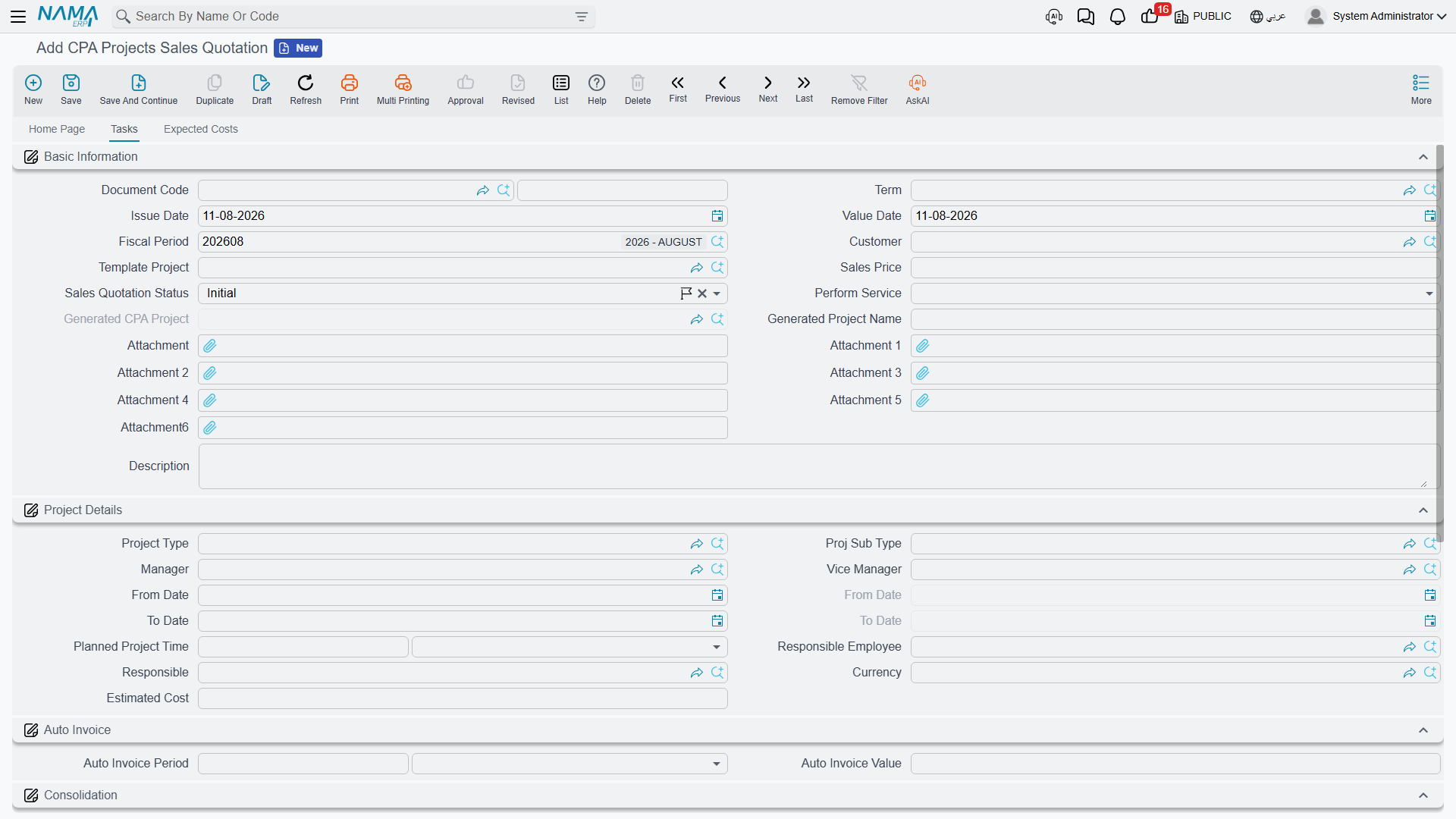
Task: Click the Fiscal Period search icon
Action: click(717, 242)
